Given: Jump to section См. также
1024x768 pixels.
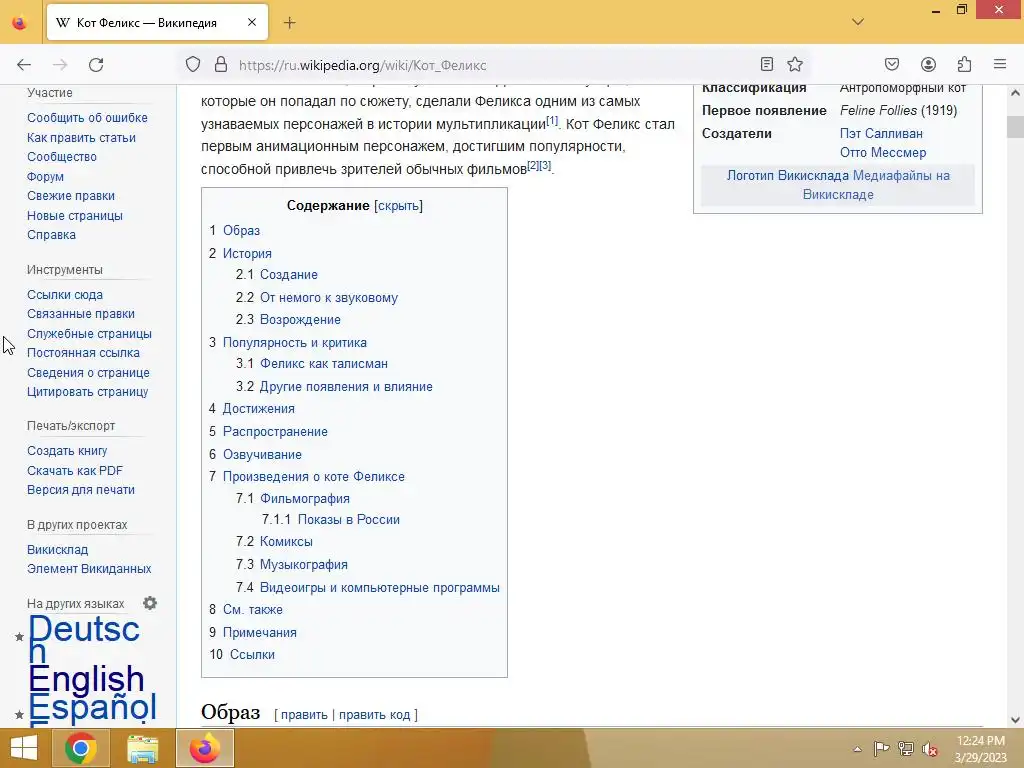Looking at the screenshot, I should pyautogui.click(x=253, y=610).
